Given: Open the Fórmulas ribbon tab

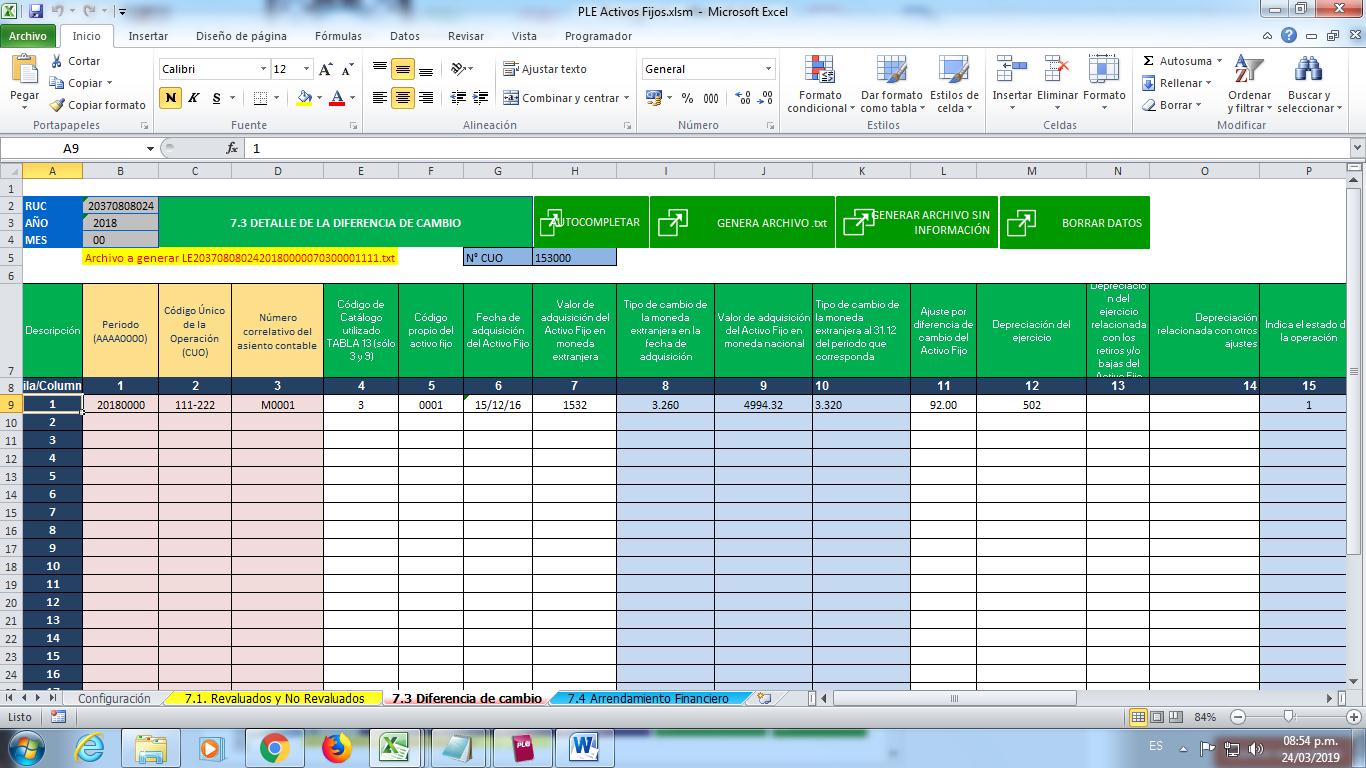Looking at the screenshot, I should [x=338, y=36].
